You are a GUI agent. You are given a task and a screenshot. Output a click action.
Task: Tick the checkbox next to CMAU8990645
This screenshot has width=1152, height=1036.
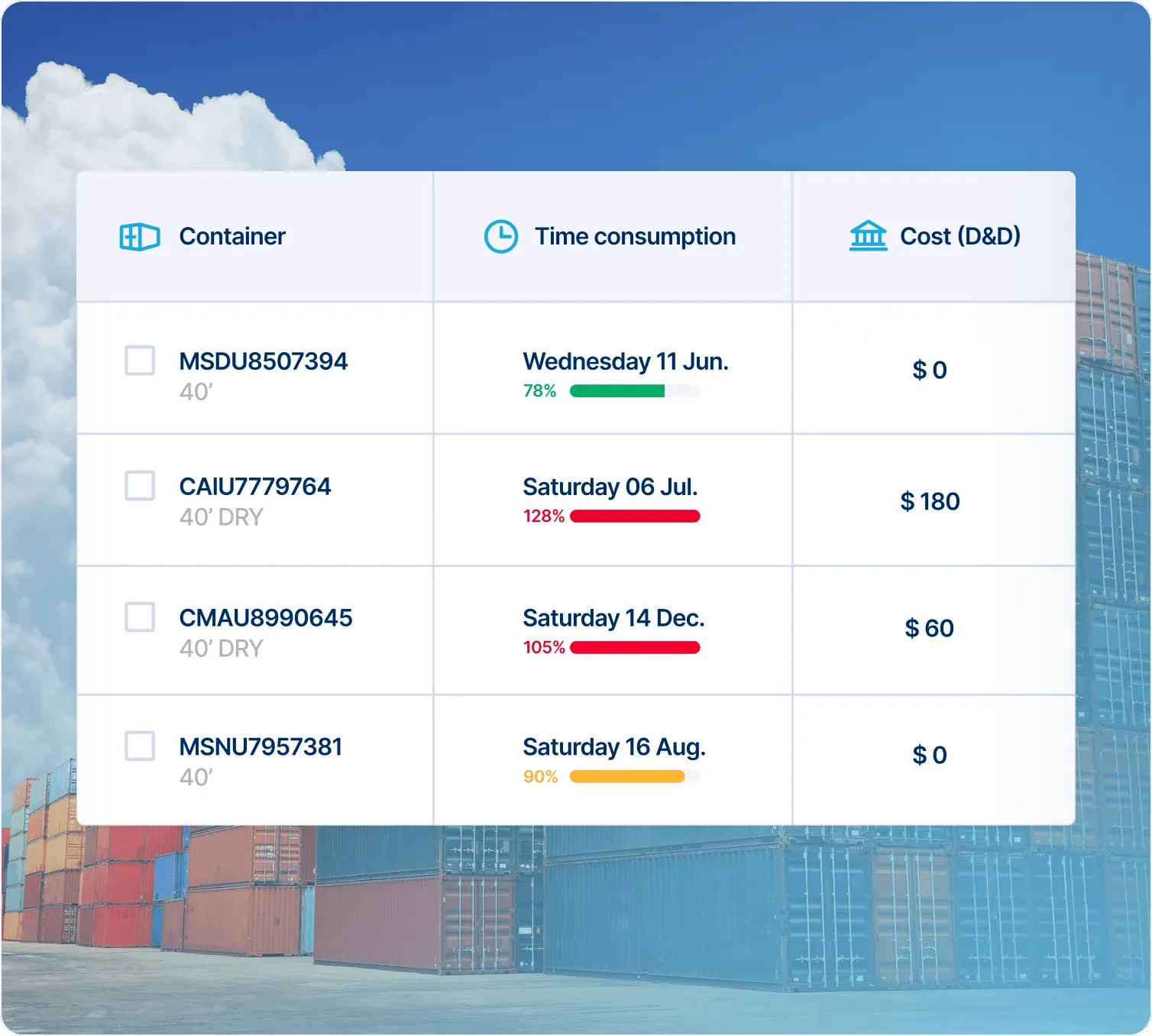tap(140, 617)
